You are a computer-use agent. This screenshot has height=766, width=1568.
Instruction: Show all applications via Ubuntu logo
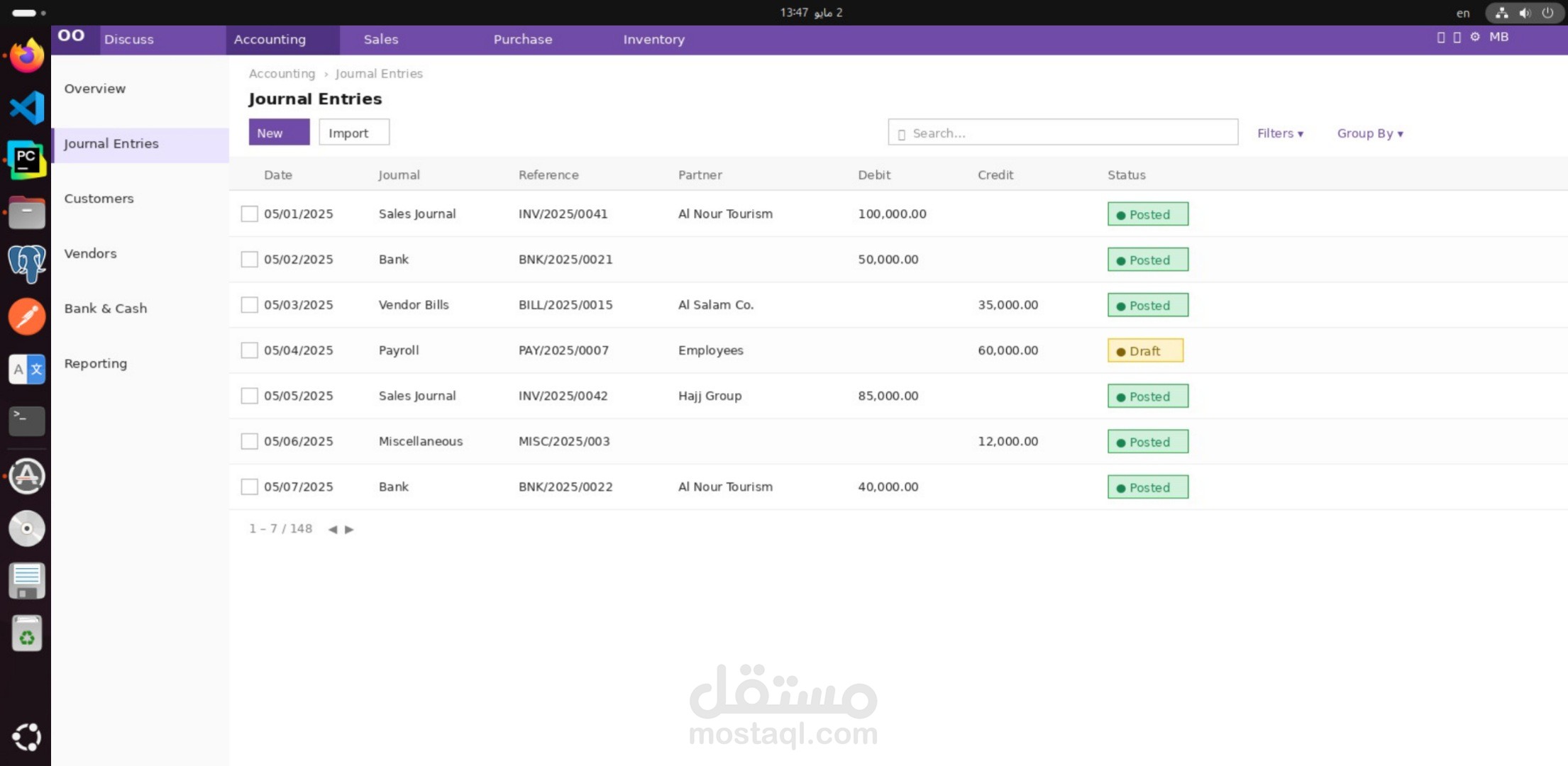point(27,737)
